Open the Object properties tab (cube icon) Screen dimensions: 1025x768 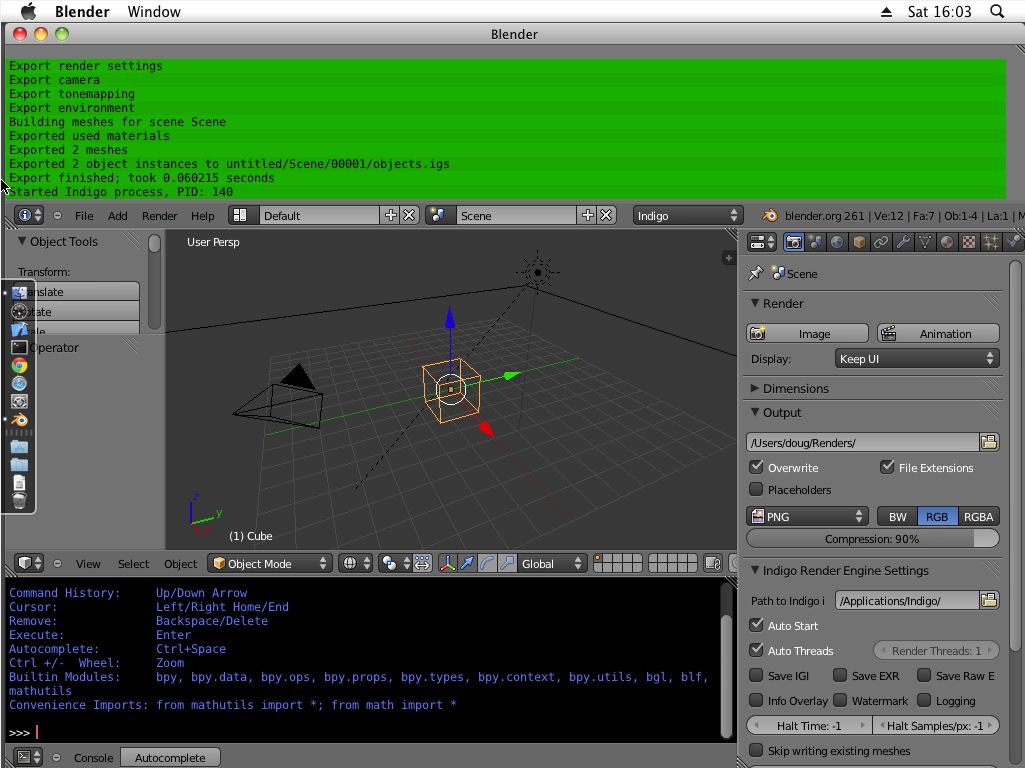(x=859, y=242)
